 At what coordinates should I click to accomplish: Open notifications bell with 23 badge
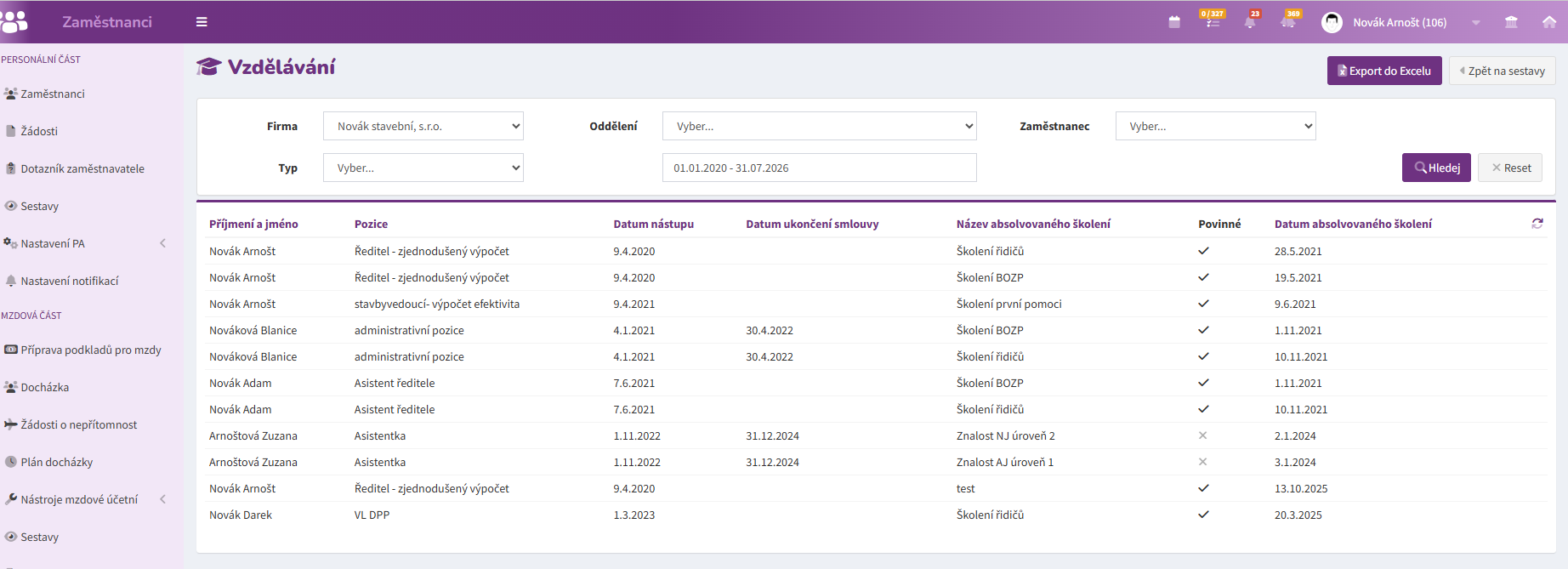tap(1250, 20)
